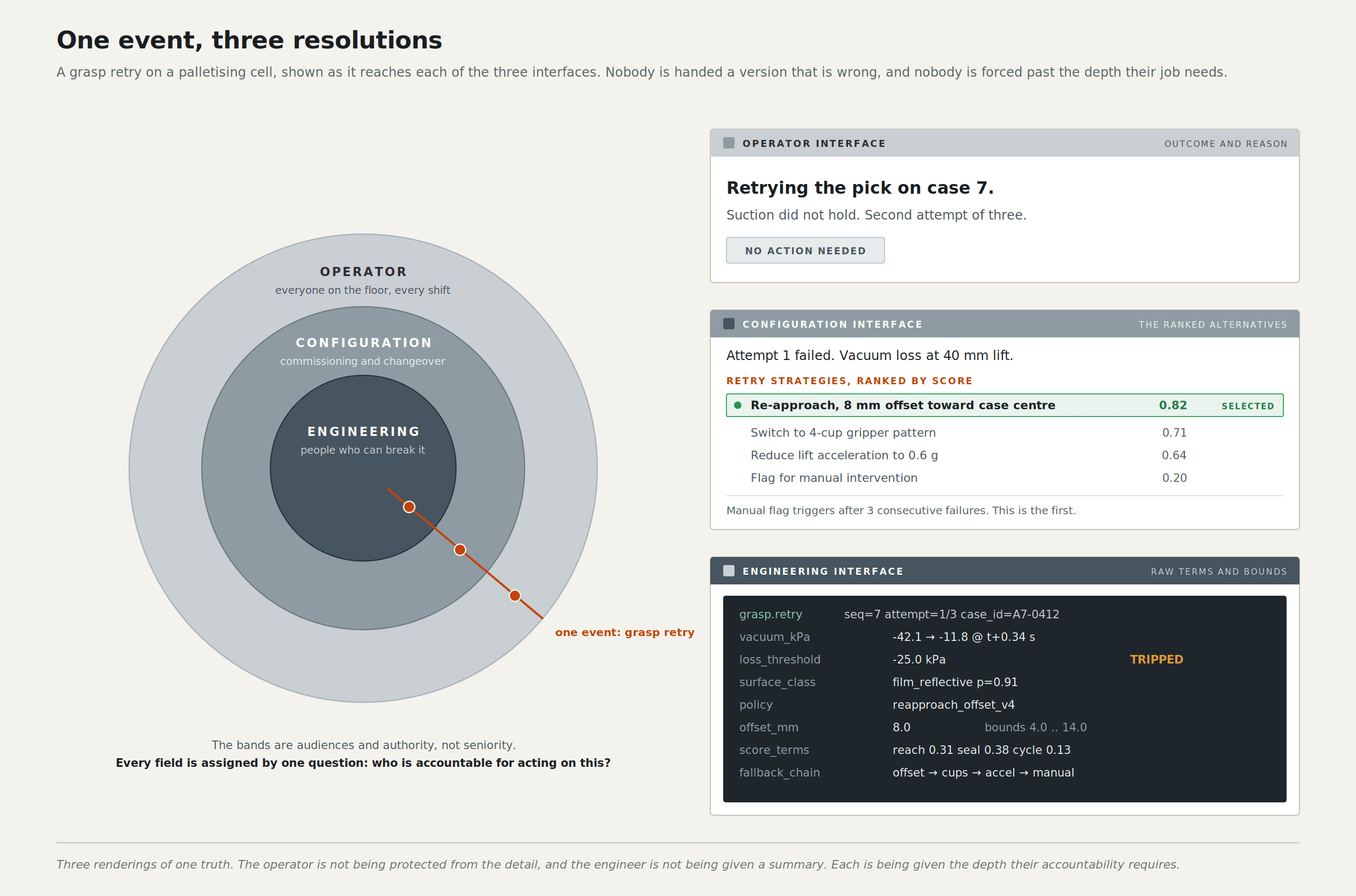Click the Operator Interface header square icon
Image resolution: width=1356 pixels, height=896 pixels.
(729, 143)
